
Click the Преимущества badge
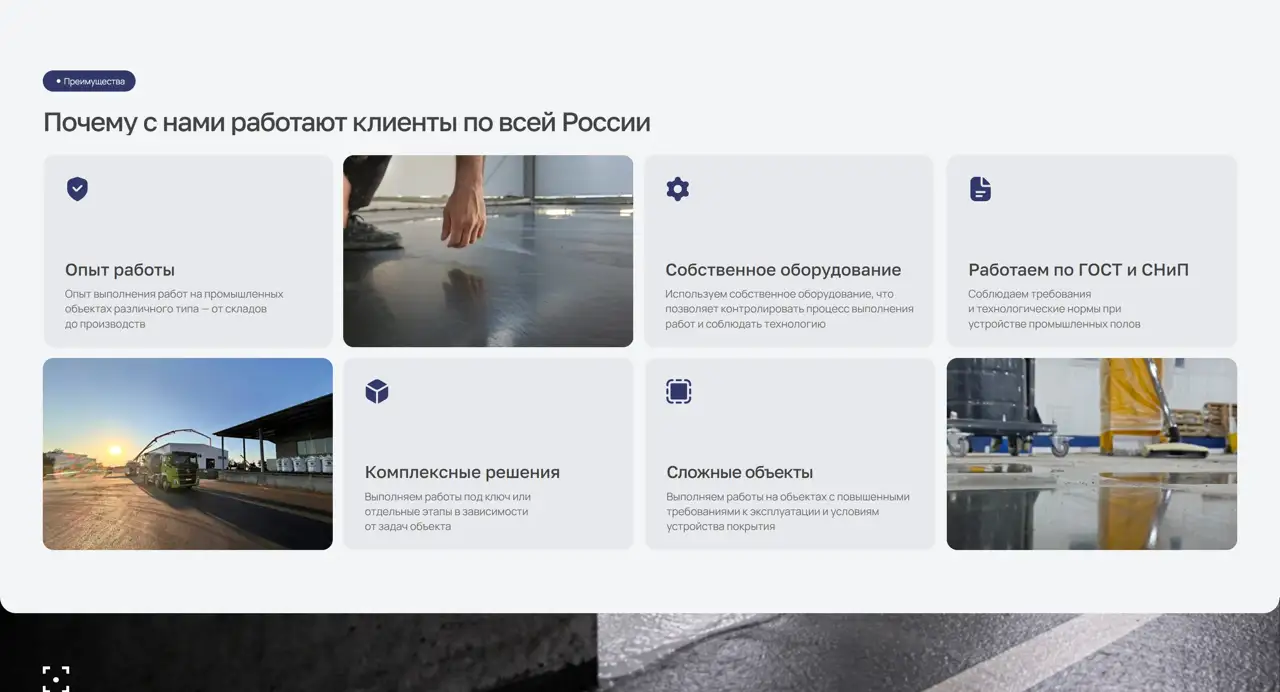coord(89,81)
